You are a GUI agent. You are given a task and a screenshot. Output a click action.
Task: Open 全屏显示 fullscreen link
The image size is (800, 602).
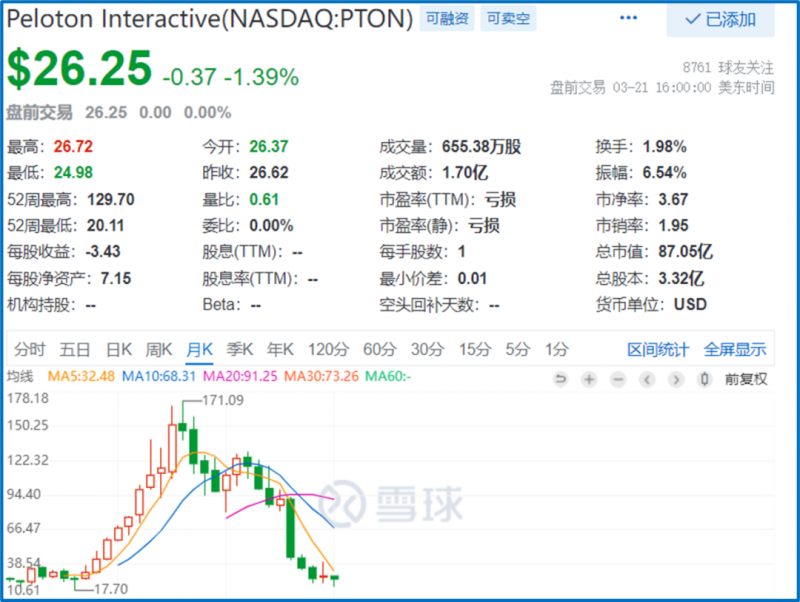click(735, 350)
